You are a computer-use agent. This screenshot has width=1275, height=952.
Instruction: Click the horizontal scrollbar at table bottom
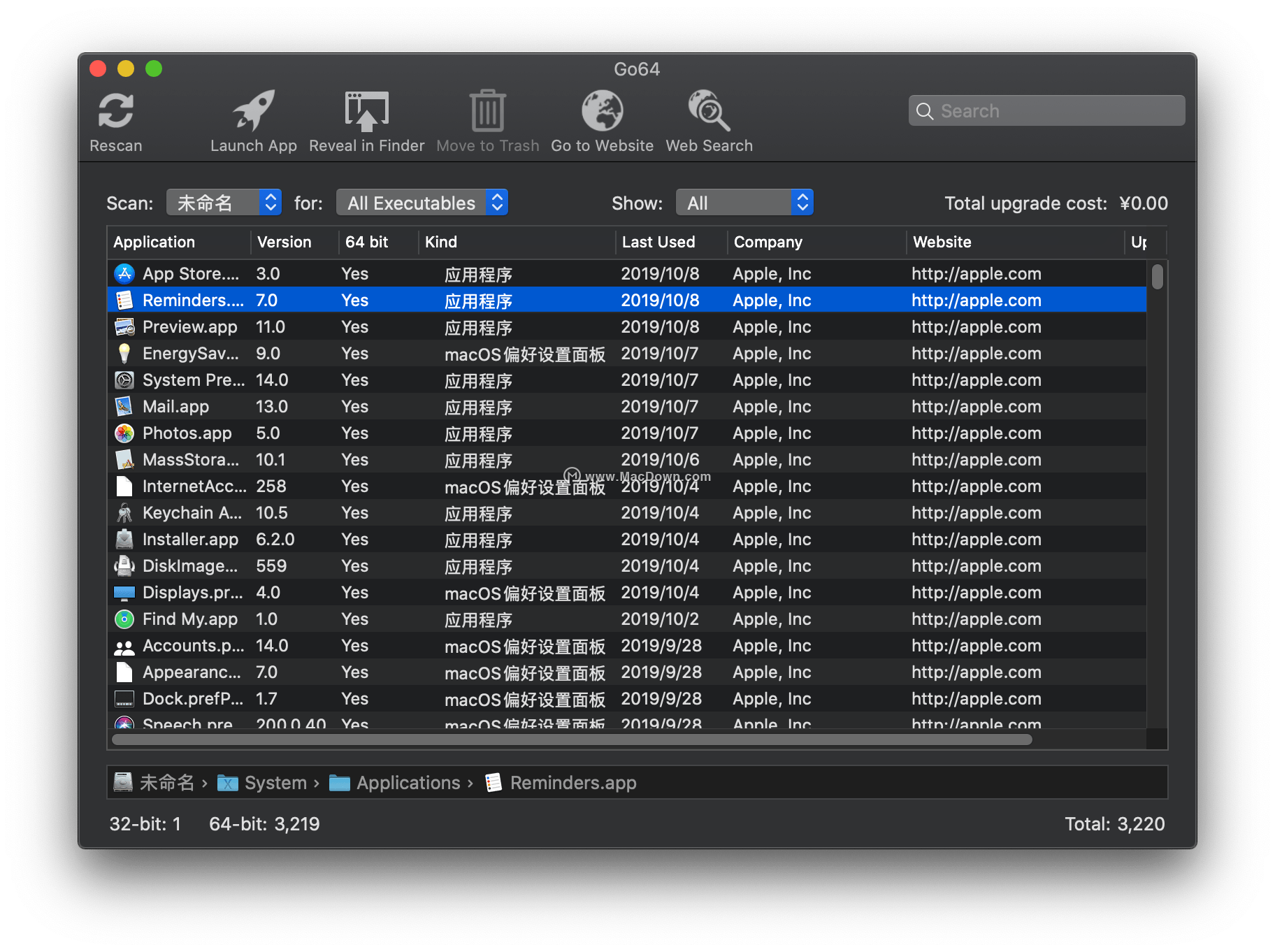tap(572, 740)
